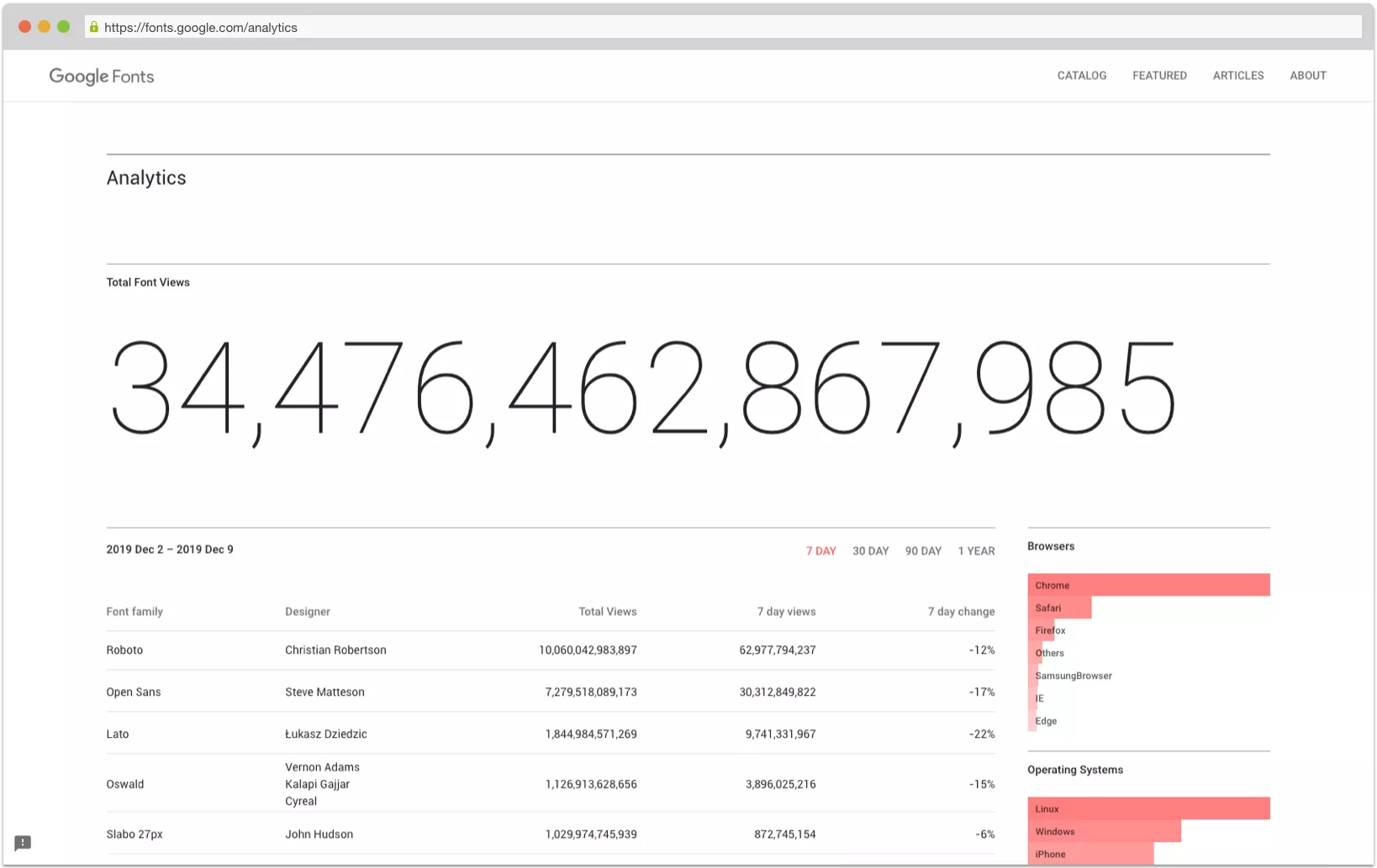The image size is (1377, 868).
Task: Click Oswald change value -15%
Action: click(x=982, y=785)
